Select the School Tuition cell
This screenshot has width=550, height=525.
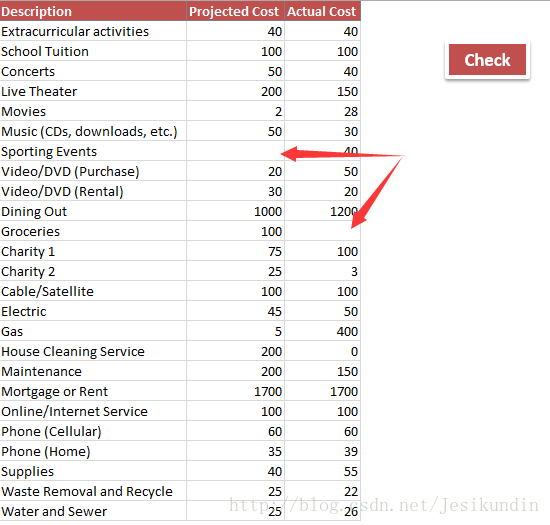(x=93, y=51)
